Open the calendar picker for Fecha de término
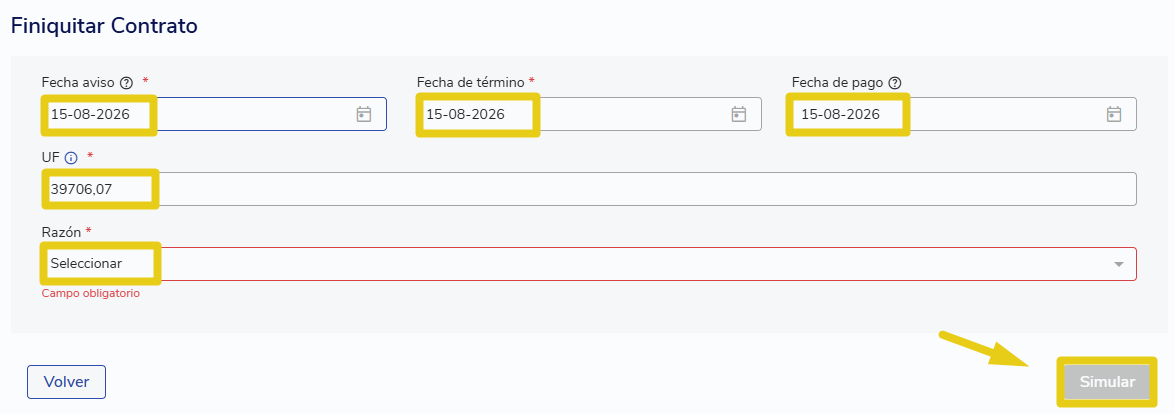Viewport: 1175px width, 414px height. [739, 114]
